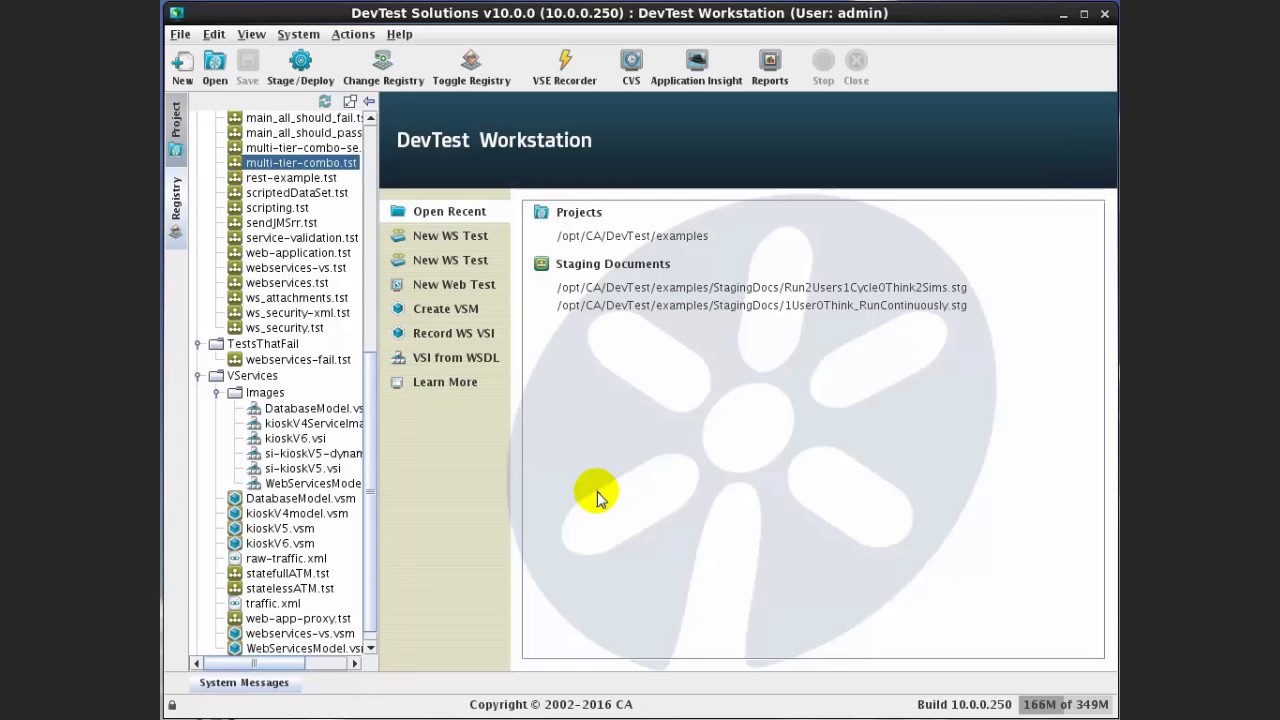Image resolution: width=1280 pixels, height=720 pixels.
Task: Open the Help menu
Action: (x=399, y=34)
